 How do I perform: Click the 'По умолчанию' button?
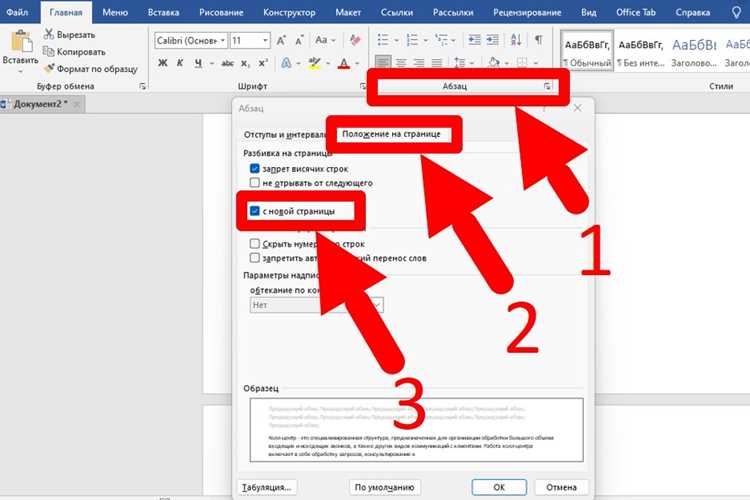pyautogui.click(x=384, y=487)
